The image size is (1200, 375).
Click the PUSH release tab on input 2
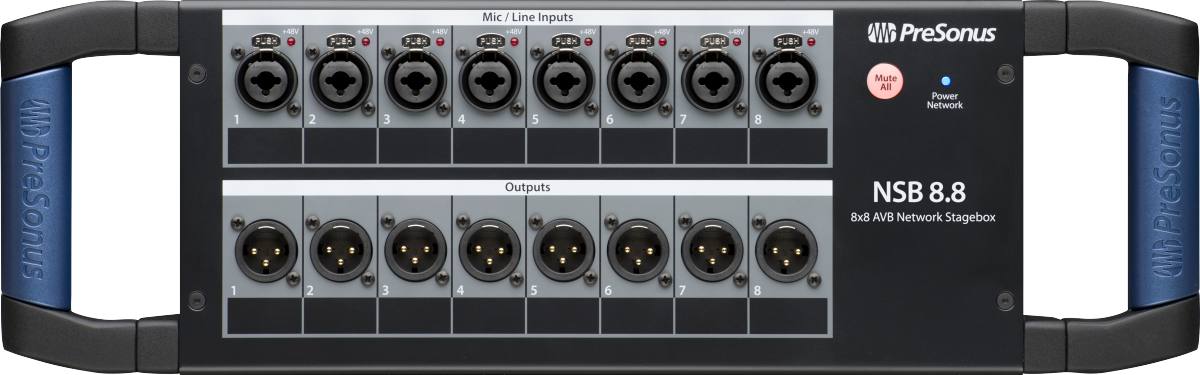341,41
